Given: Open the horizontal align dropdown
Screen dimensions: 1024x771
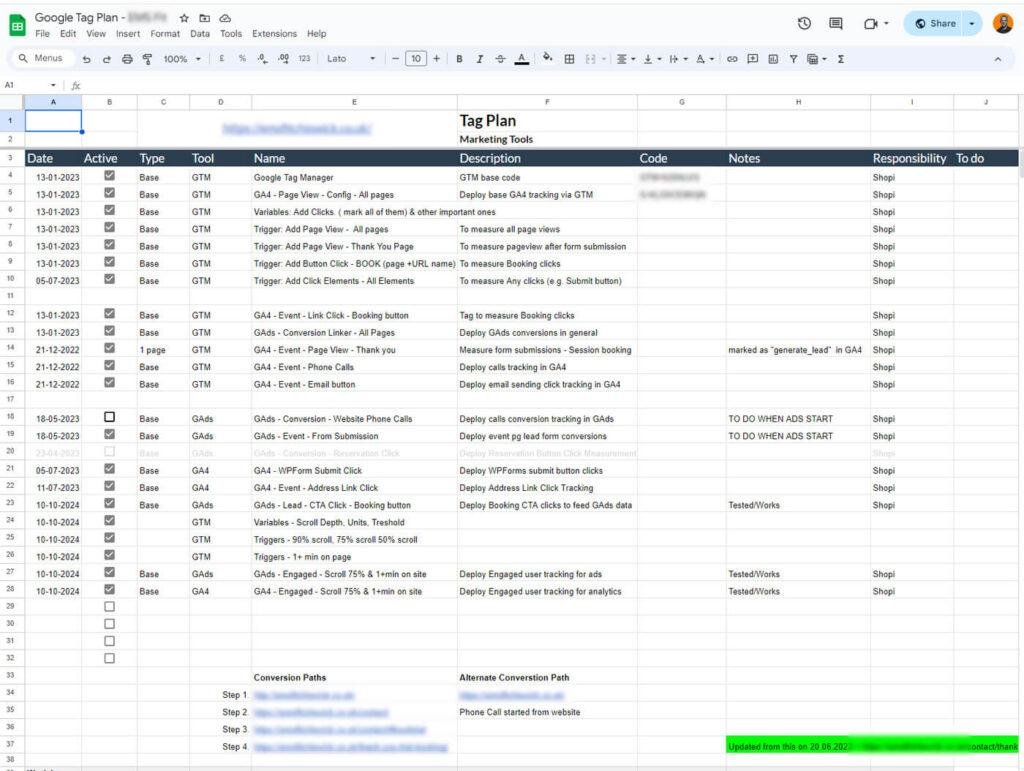Looking at the screenshot, I should pyautogui.click(x=626, y=59).
